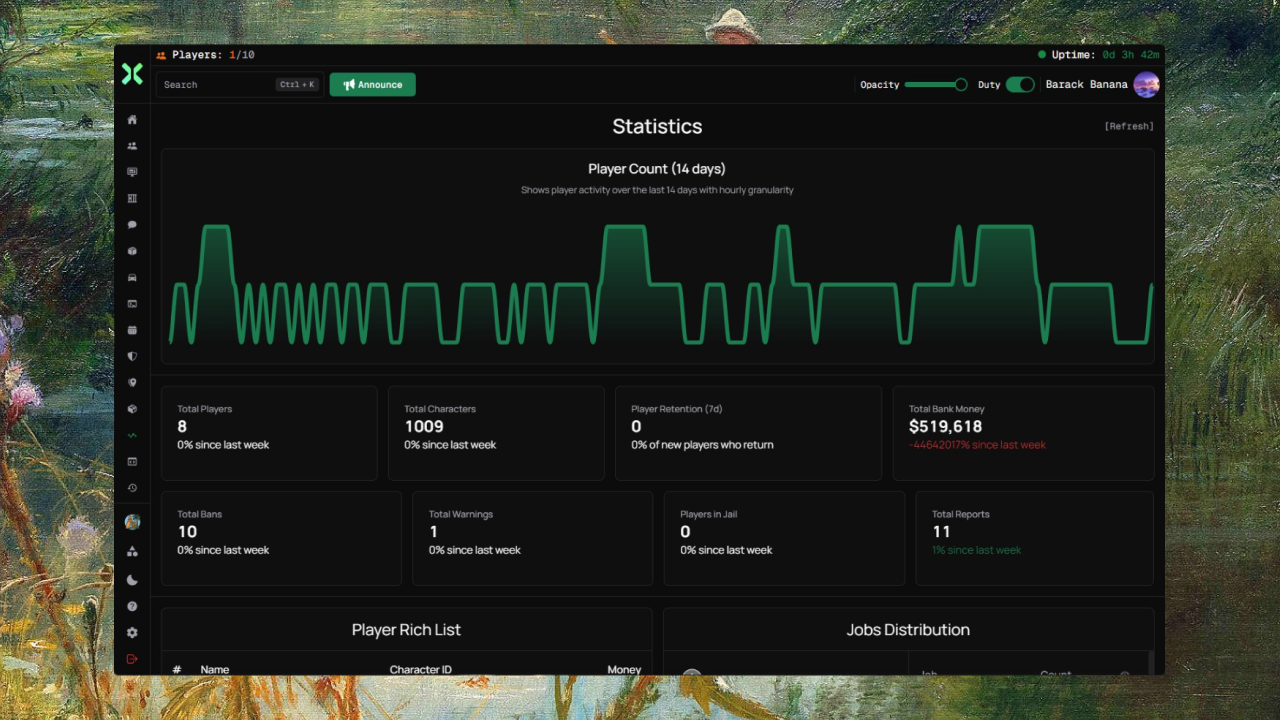The image size is (1280, 720).
Task: Click the Jobs Distribution heading
Action: (x=908, y=630)
